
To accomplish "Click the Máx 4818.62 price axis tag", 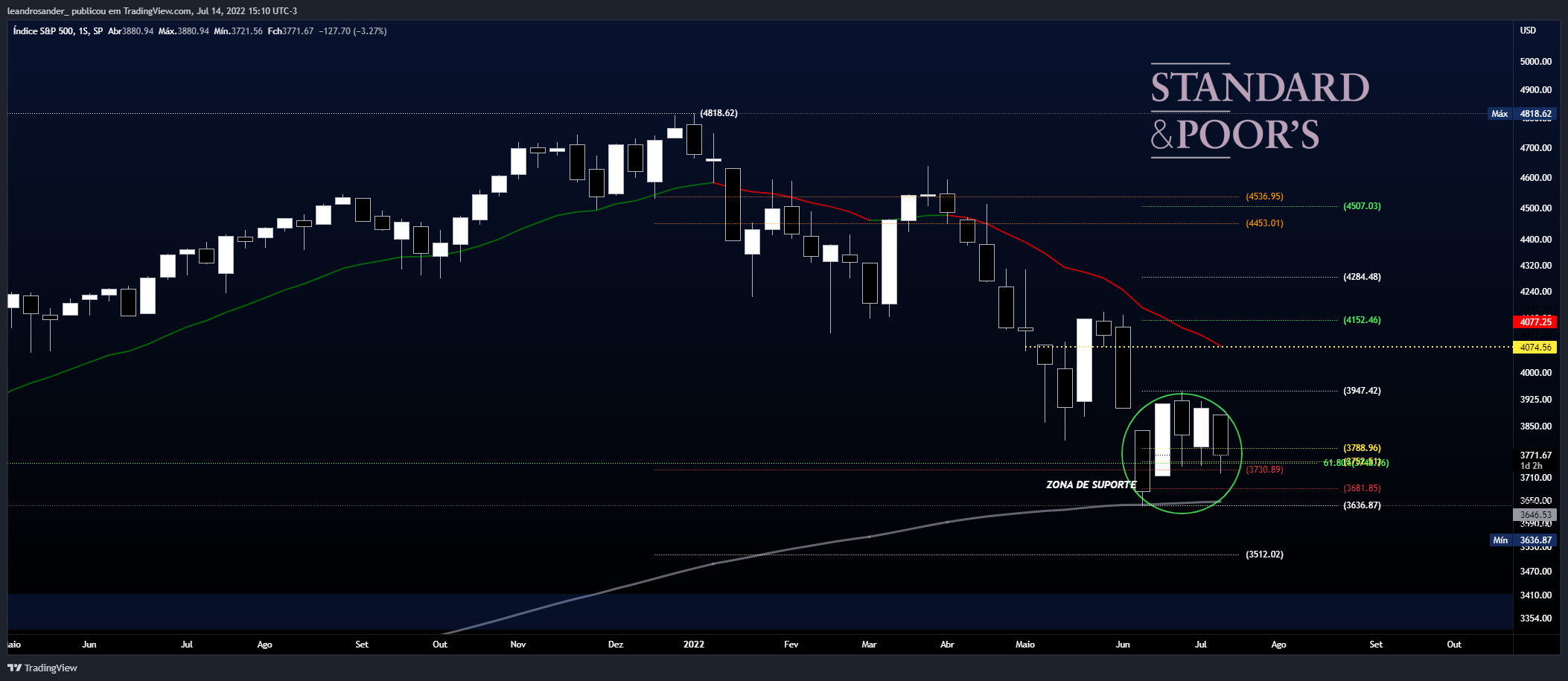I will [1521, 114].
